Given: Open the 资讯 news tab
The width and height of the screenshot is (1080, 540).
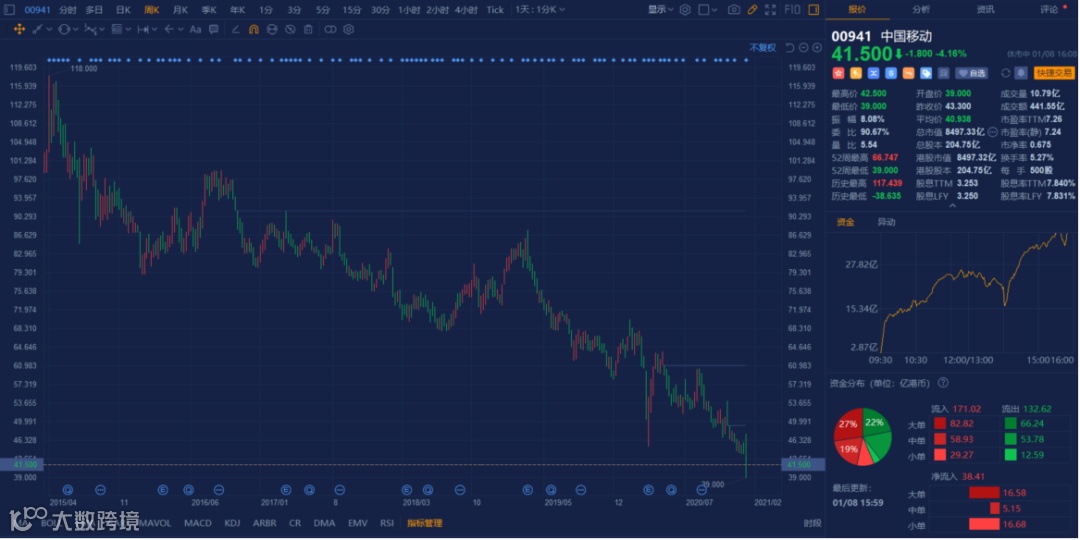Looking at the screenshot, I should [x=985, y=10].
